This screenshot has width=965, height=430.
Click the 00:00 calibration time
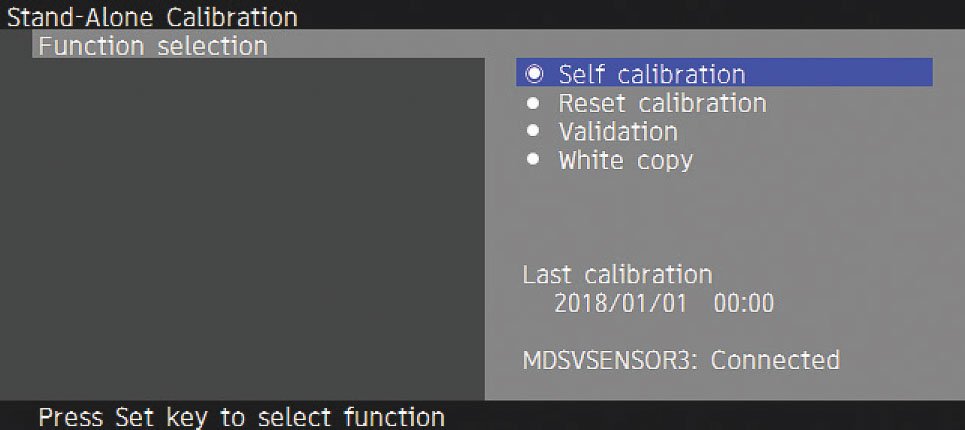(743, 303)
